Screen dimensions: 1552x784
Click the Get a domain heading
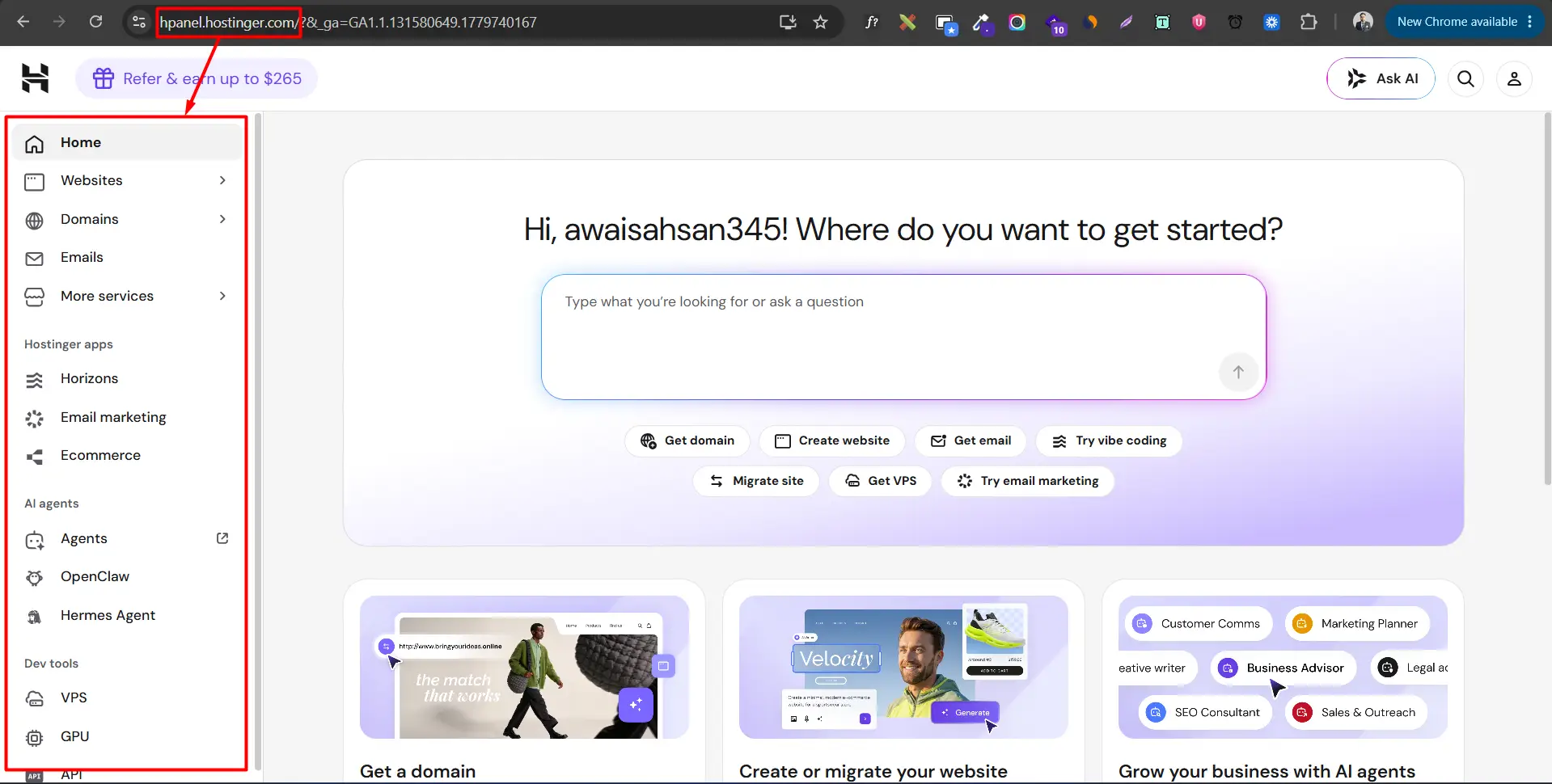pos(417,772)
